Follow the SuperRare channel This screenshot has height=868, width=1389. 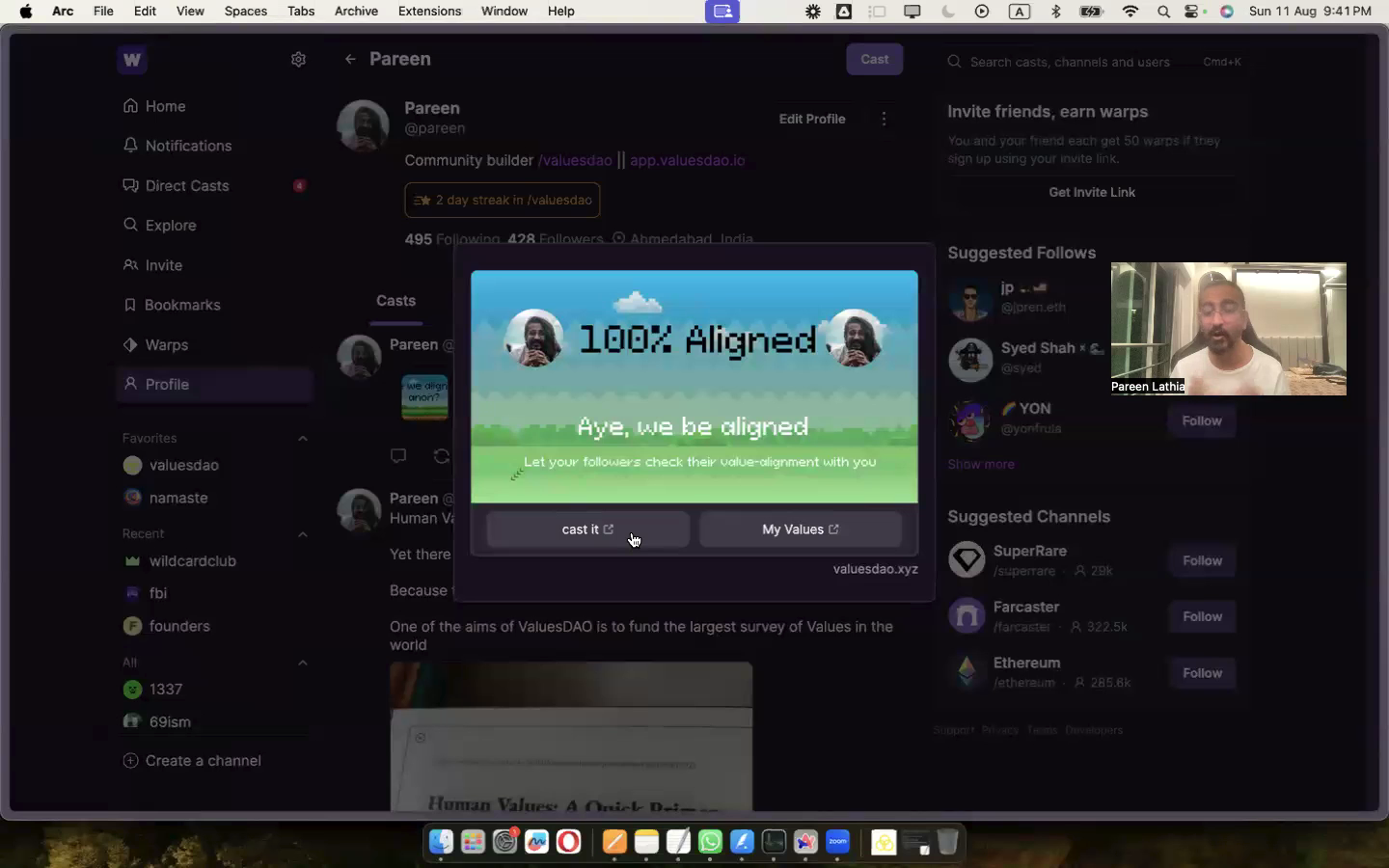click(1202, 560)
